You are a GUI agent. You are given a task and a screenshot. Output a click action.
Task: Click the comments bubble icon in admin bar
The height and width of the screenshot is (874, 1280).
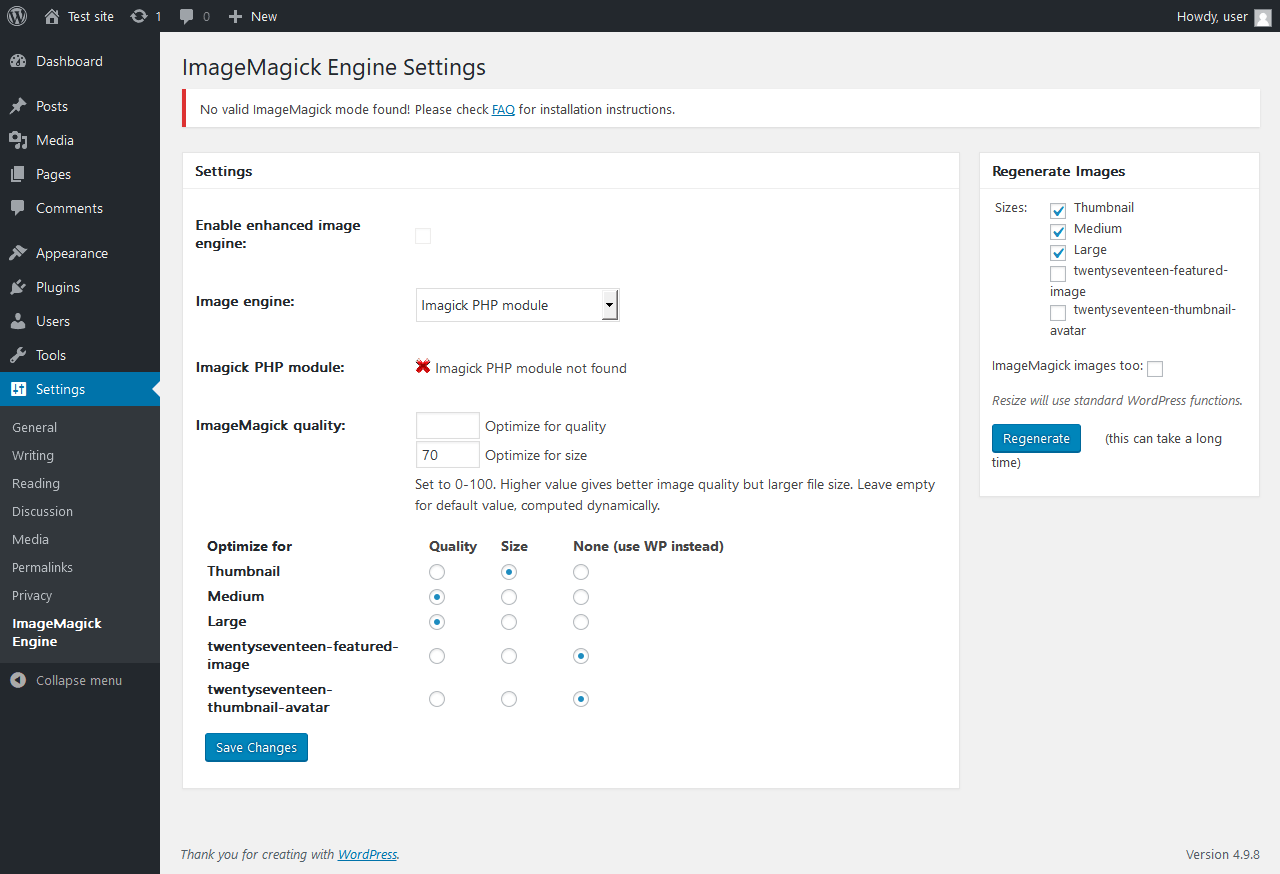point(187,16)
